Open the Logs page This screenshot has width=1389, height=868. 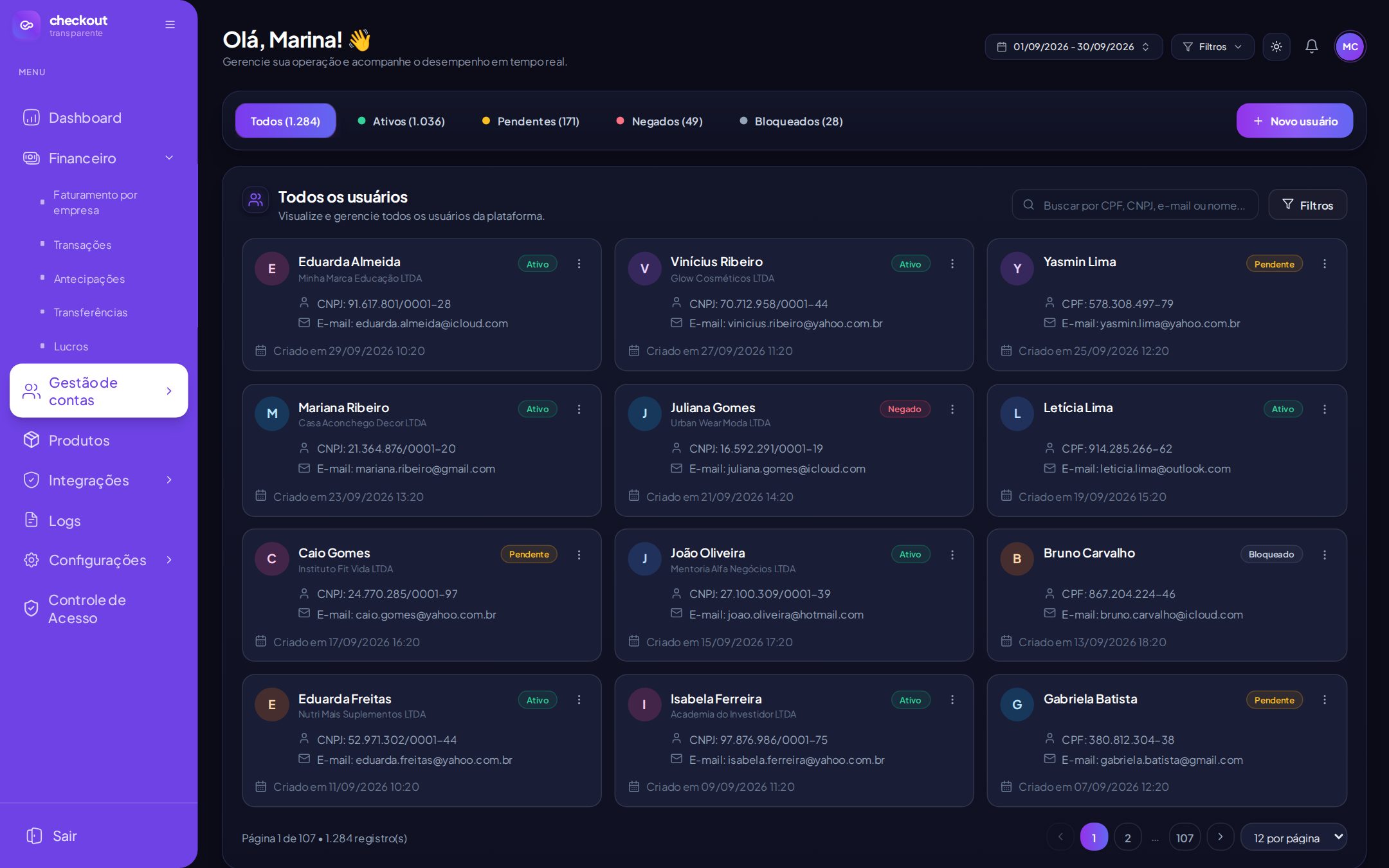(x=98, y=521)
